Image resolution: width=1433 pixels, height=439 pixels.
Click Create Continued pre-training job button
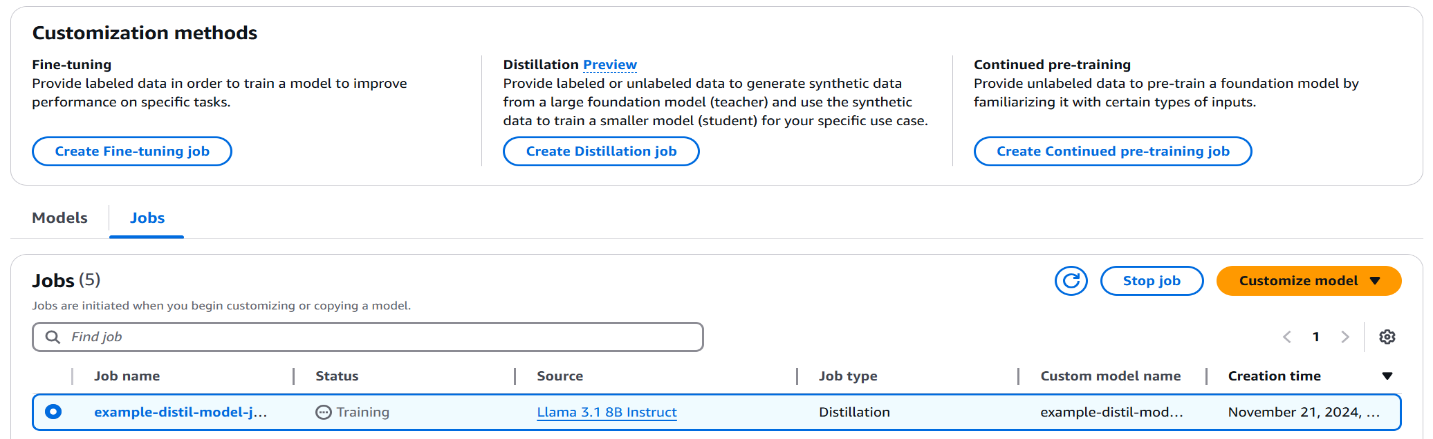click(x=1113, y=151)
